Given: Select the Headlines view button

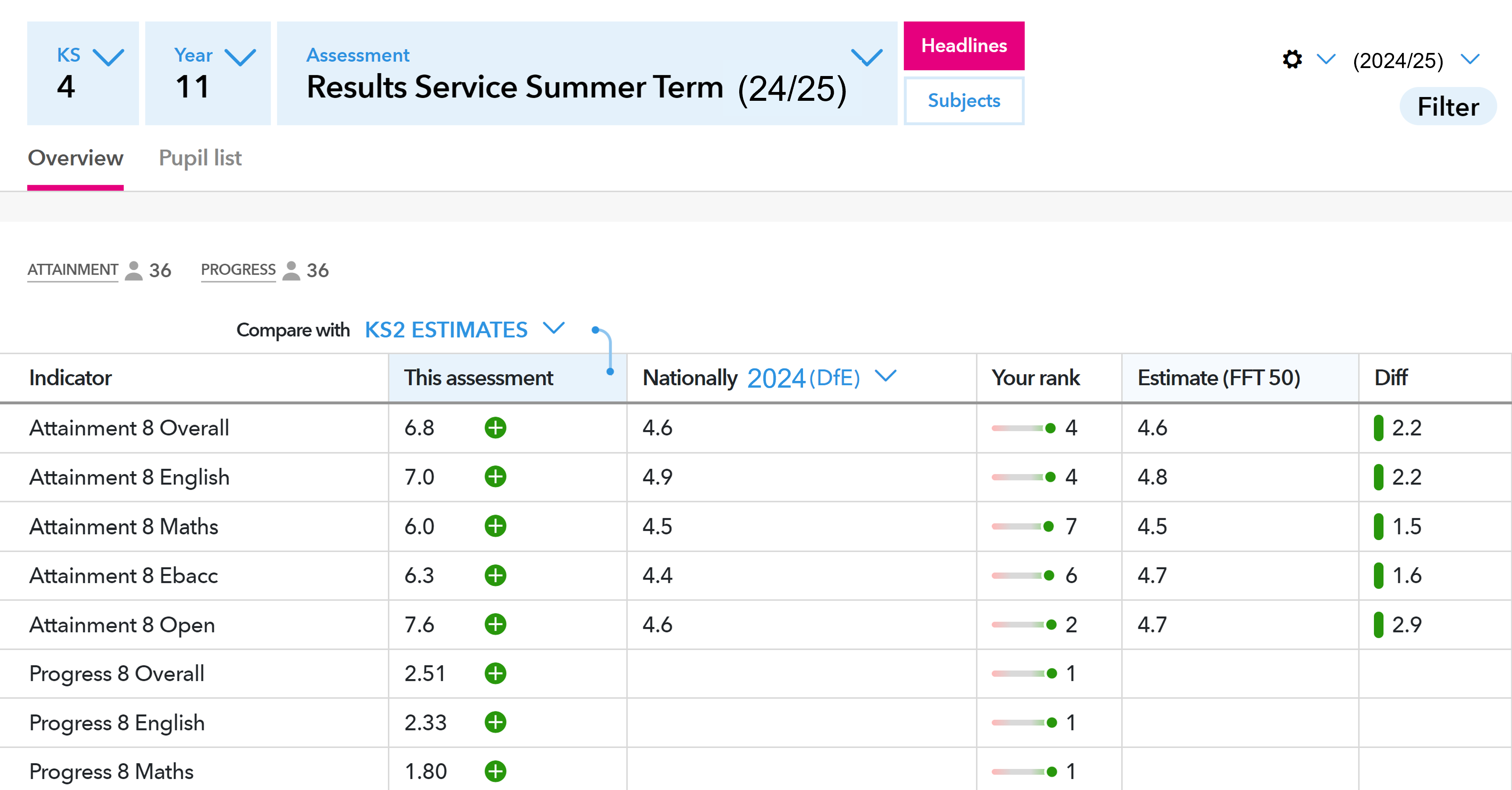Looking at the screenshot, I should coord(964,46).
